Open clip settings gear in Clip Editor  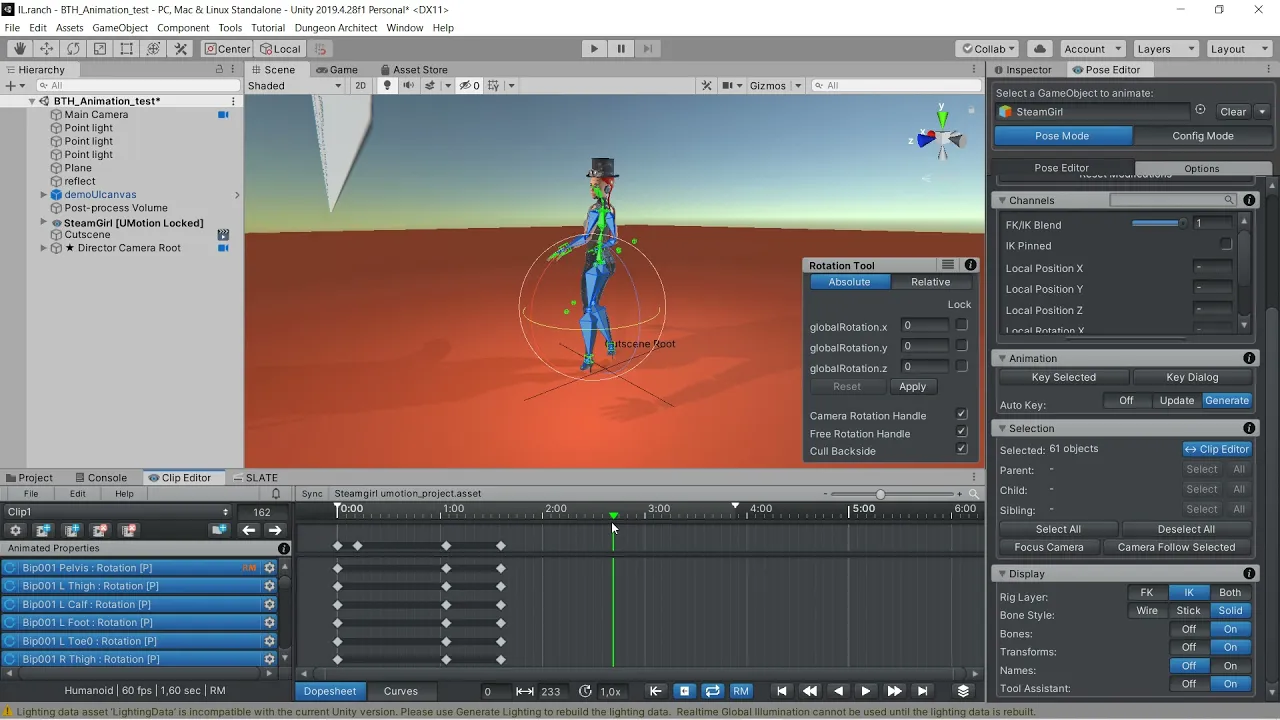pos(15,530)
